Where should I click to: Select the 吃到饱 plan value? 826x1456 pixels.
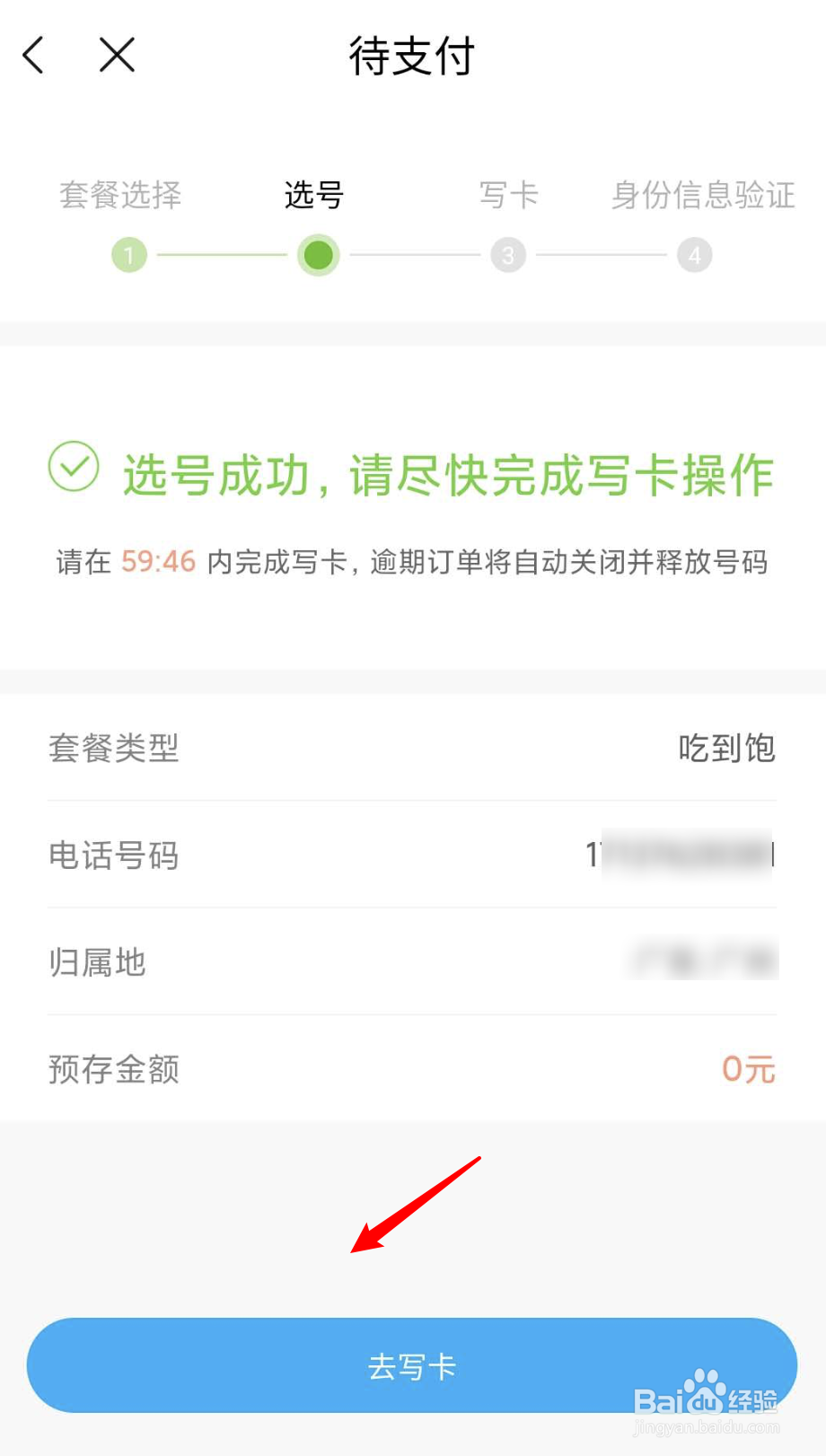point(726,748)
